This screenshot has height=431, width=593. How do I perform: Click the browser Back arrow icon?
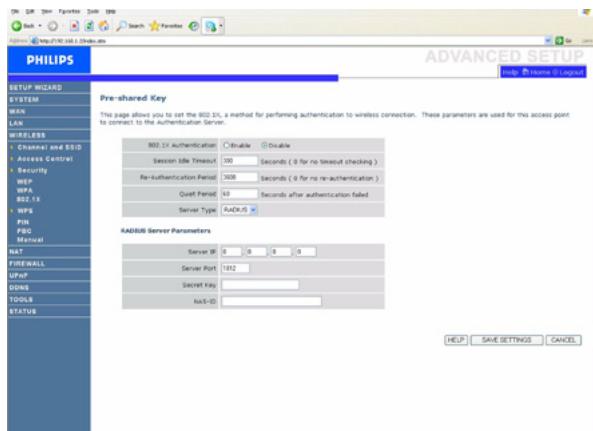(x=16, y=26)
